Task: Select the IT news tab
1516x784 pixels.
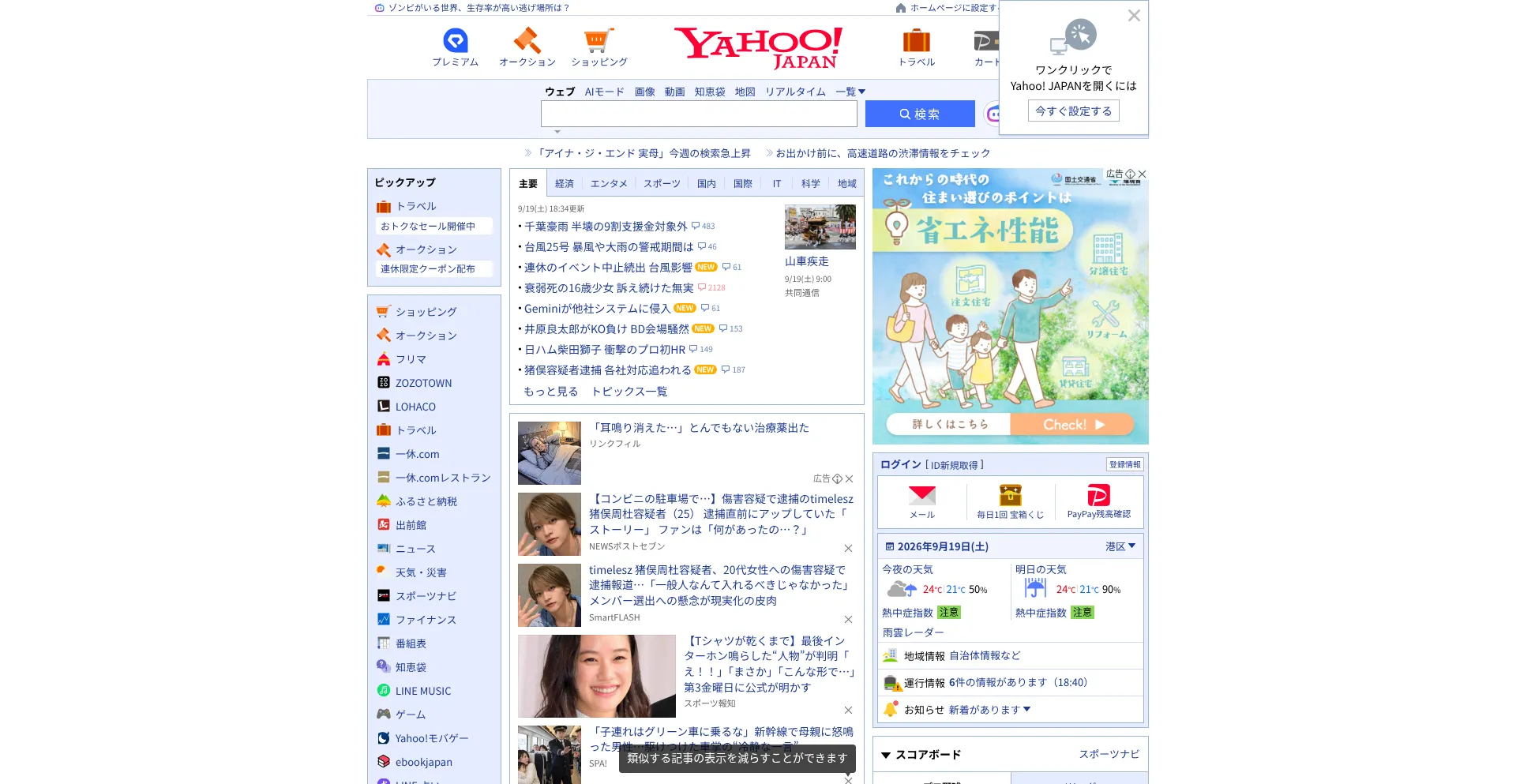Action: [777, 183]
